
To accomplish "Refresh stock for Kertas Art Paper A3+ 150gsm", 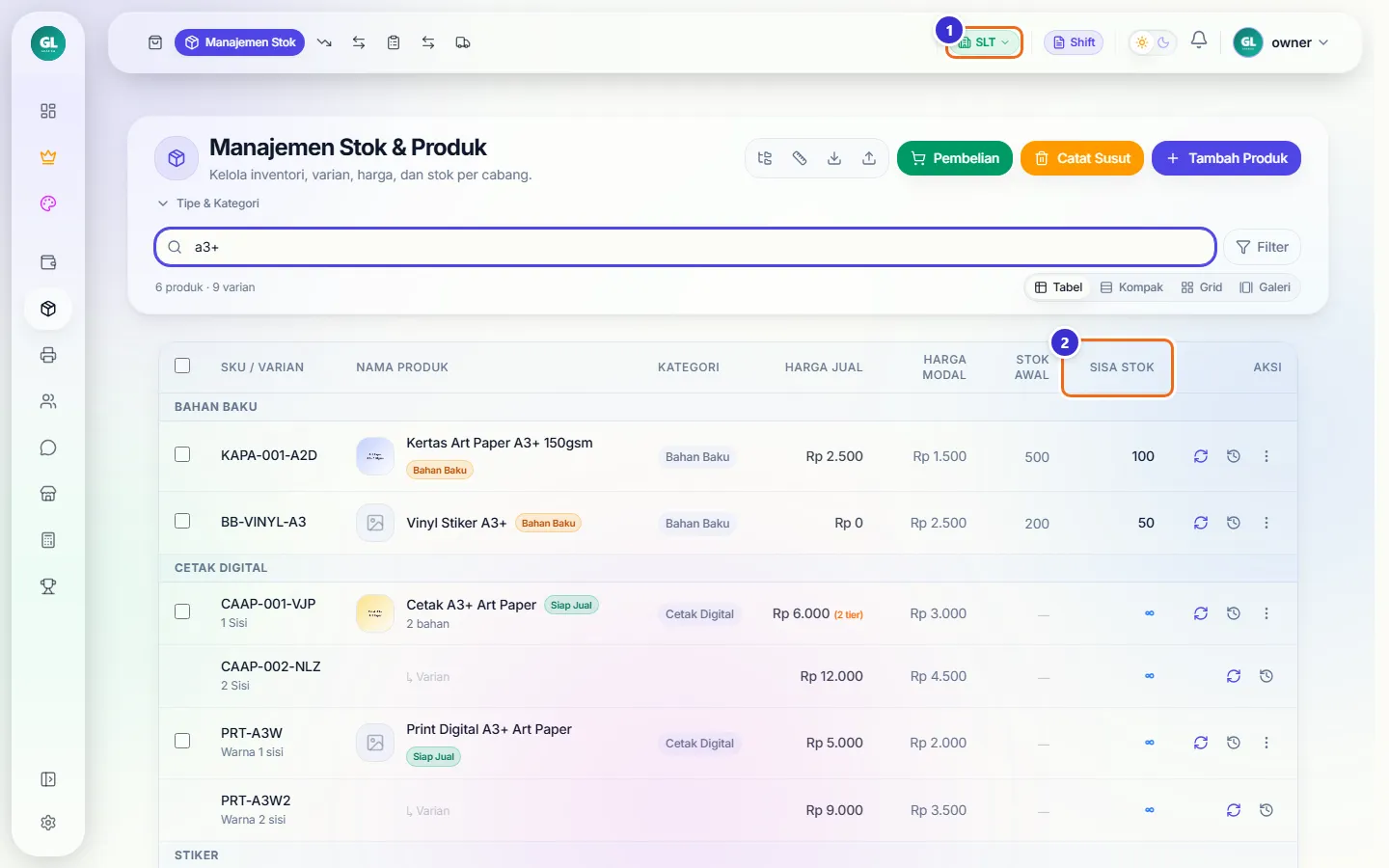I will (x=1201, y=456).
